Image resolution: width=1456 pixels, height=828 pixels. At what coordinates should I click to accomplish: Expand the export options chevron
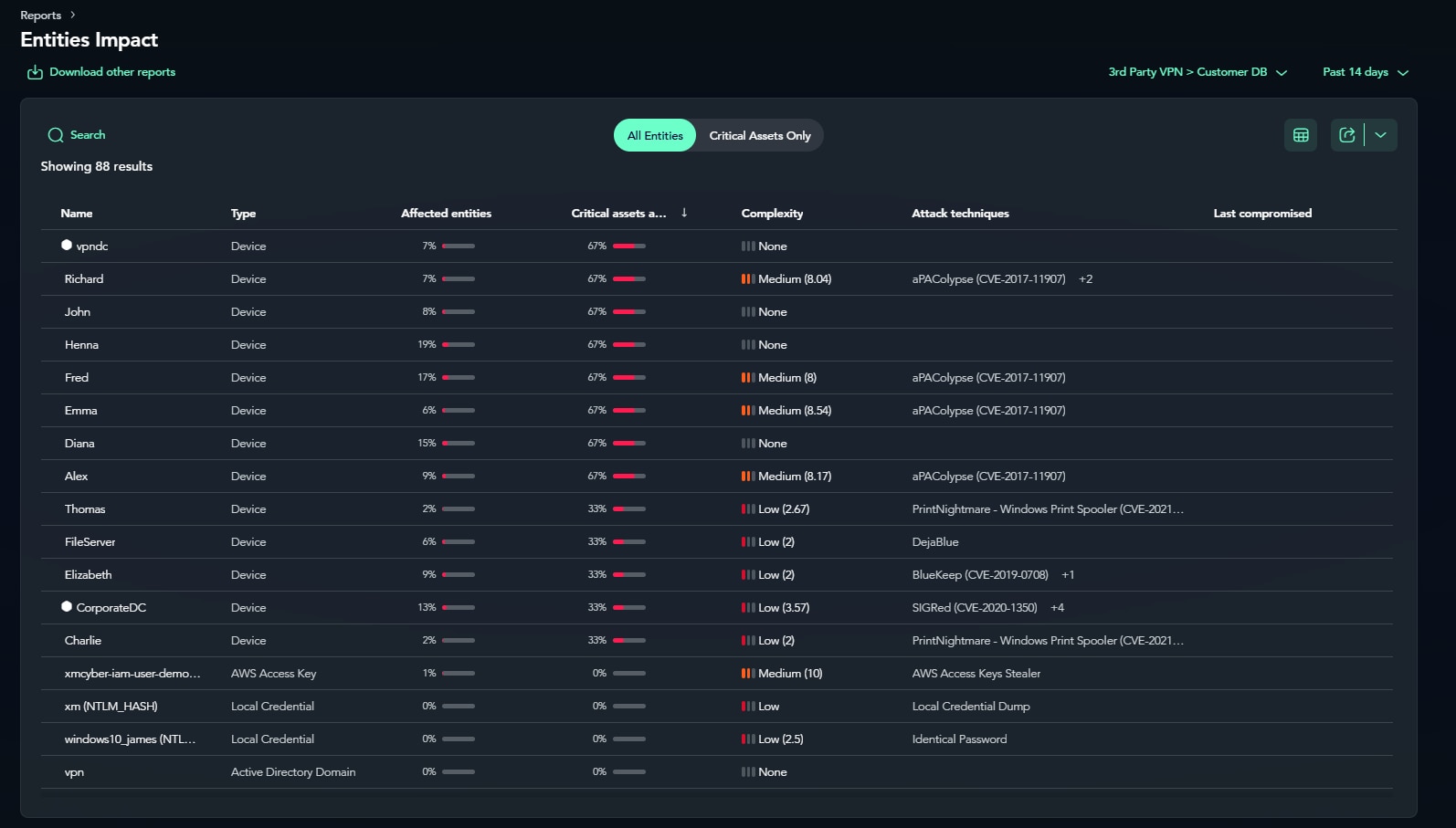(1380, 135)
